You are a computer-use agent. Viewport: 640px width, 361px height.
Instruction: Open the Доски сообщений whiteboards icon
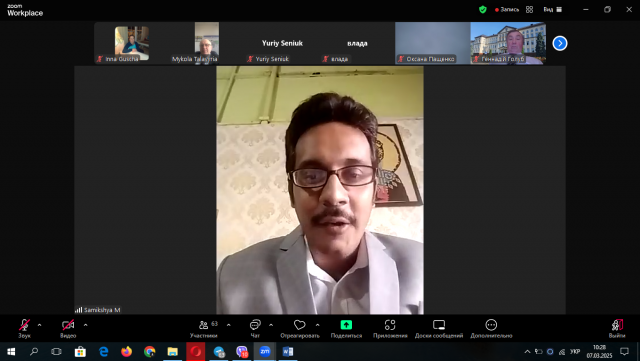(x=439, y=328)
